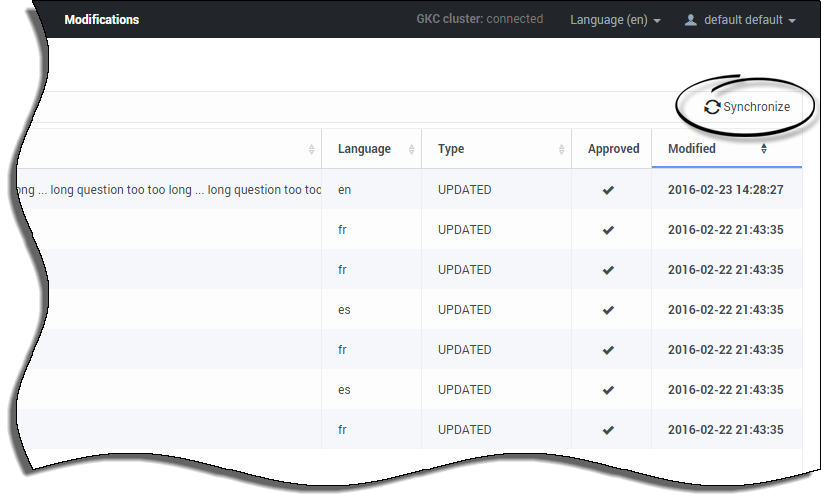Click the Type column header label
The width and height of the screenshot is (821, 502).
point(451,149)
